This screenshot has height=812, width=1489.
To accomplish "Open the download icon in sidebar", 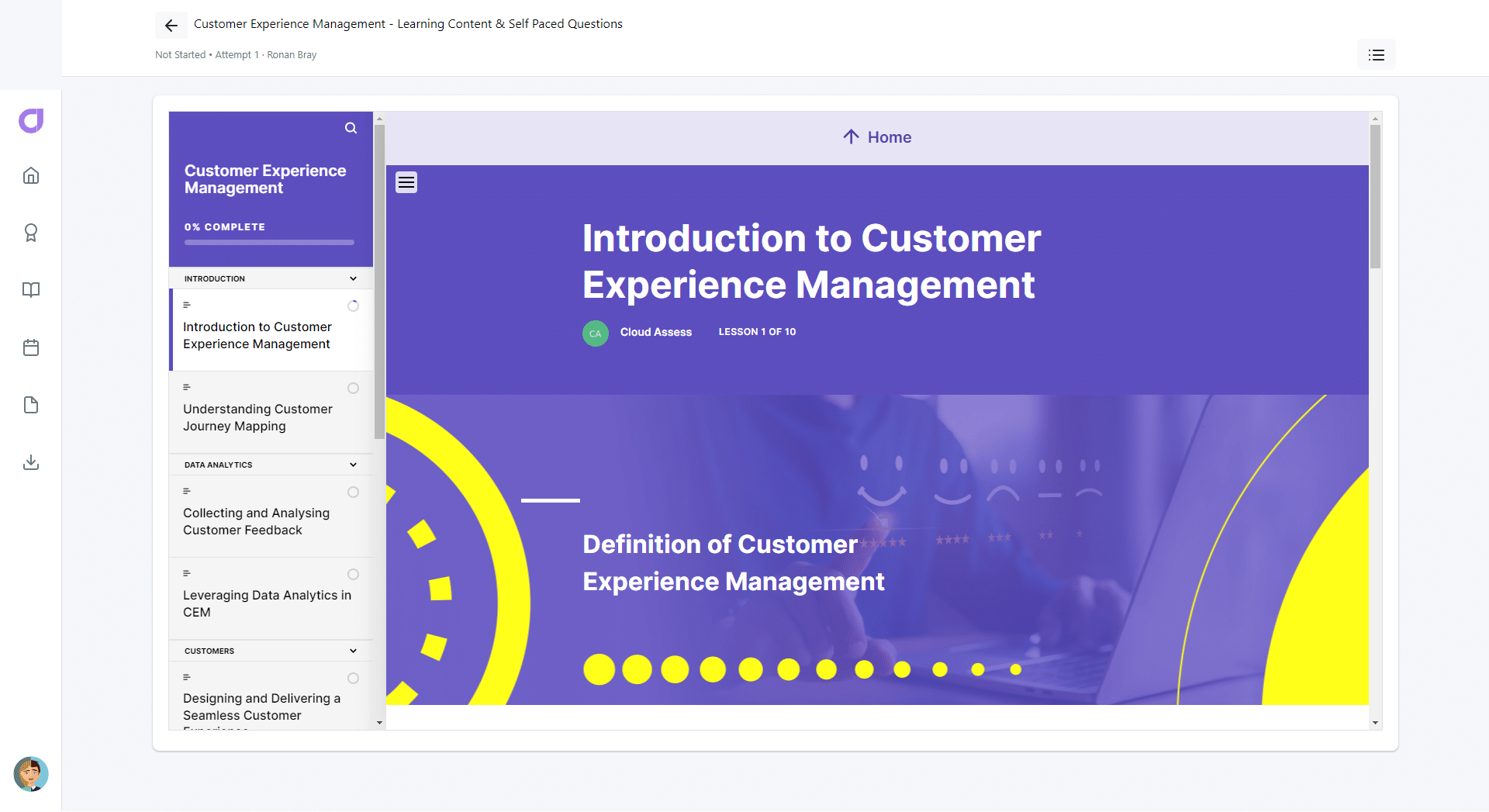I will [x=31, y=462].
